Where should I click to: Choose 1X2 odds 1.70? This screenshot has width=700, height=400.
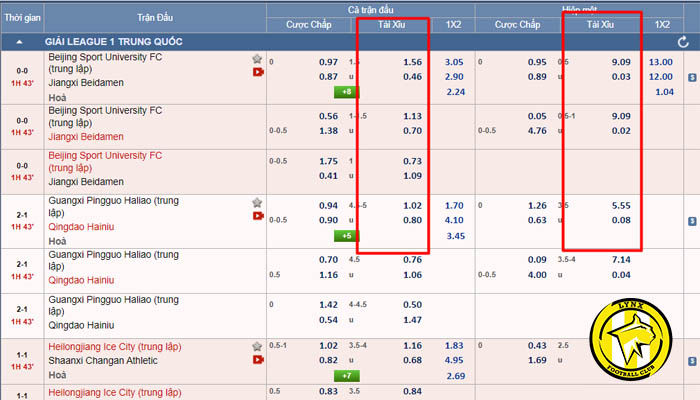click(454, 206)
